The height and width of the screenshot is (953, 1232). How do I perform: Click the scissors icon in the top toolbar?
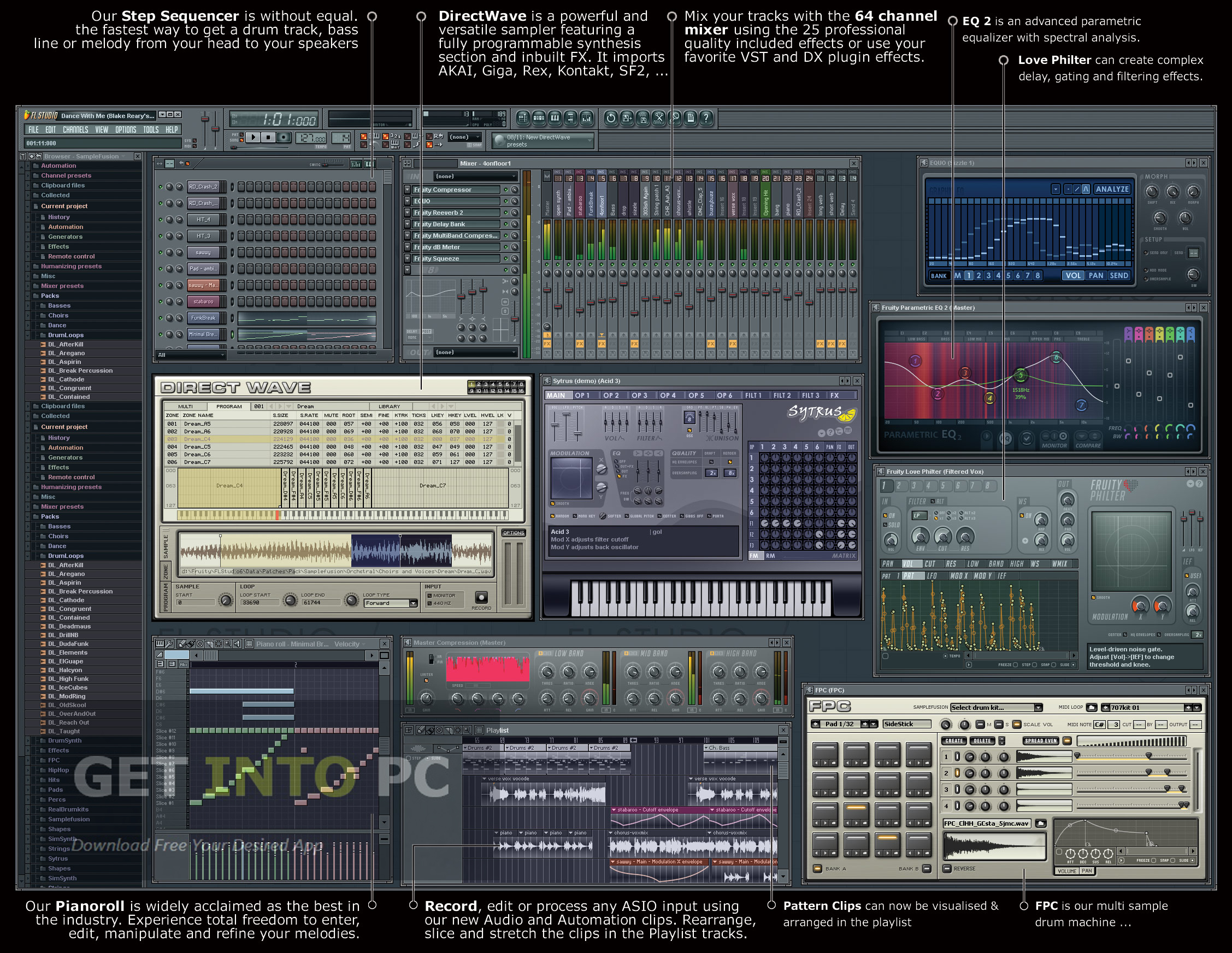(659, 118)
